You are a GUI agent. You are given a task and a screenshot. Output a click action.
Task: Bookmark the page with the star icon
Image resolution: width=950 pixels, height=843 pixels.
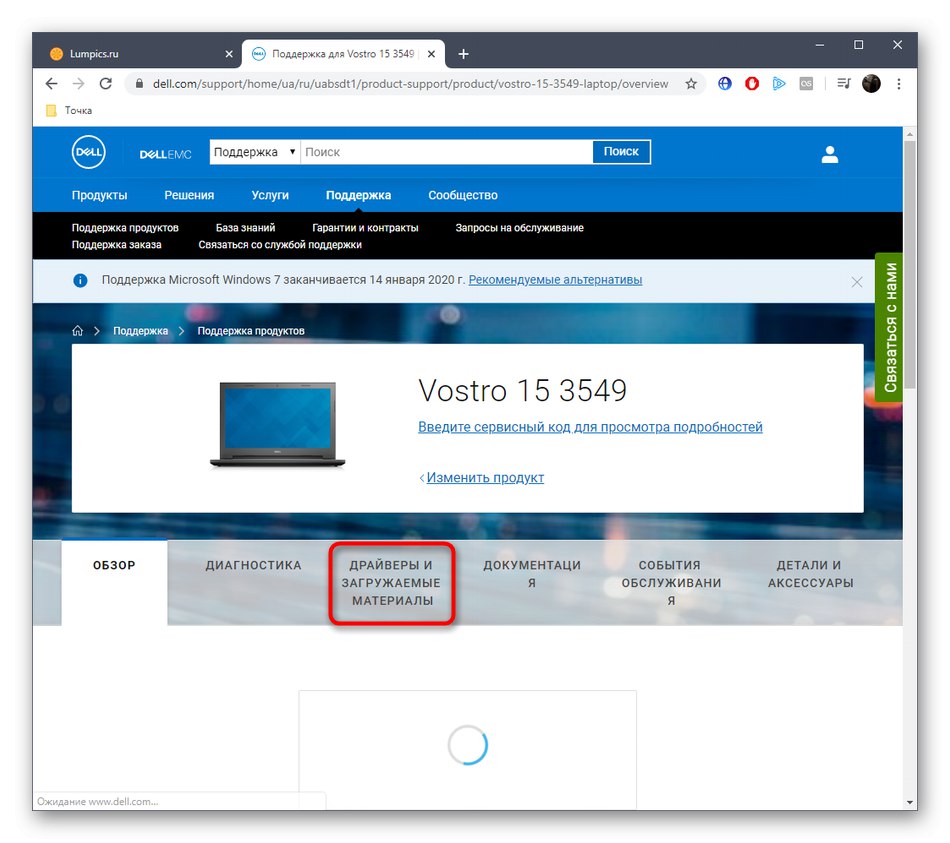[x=691, y=84]
